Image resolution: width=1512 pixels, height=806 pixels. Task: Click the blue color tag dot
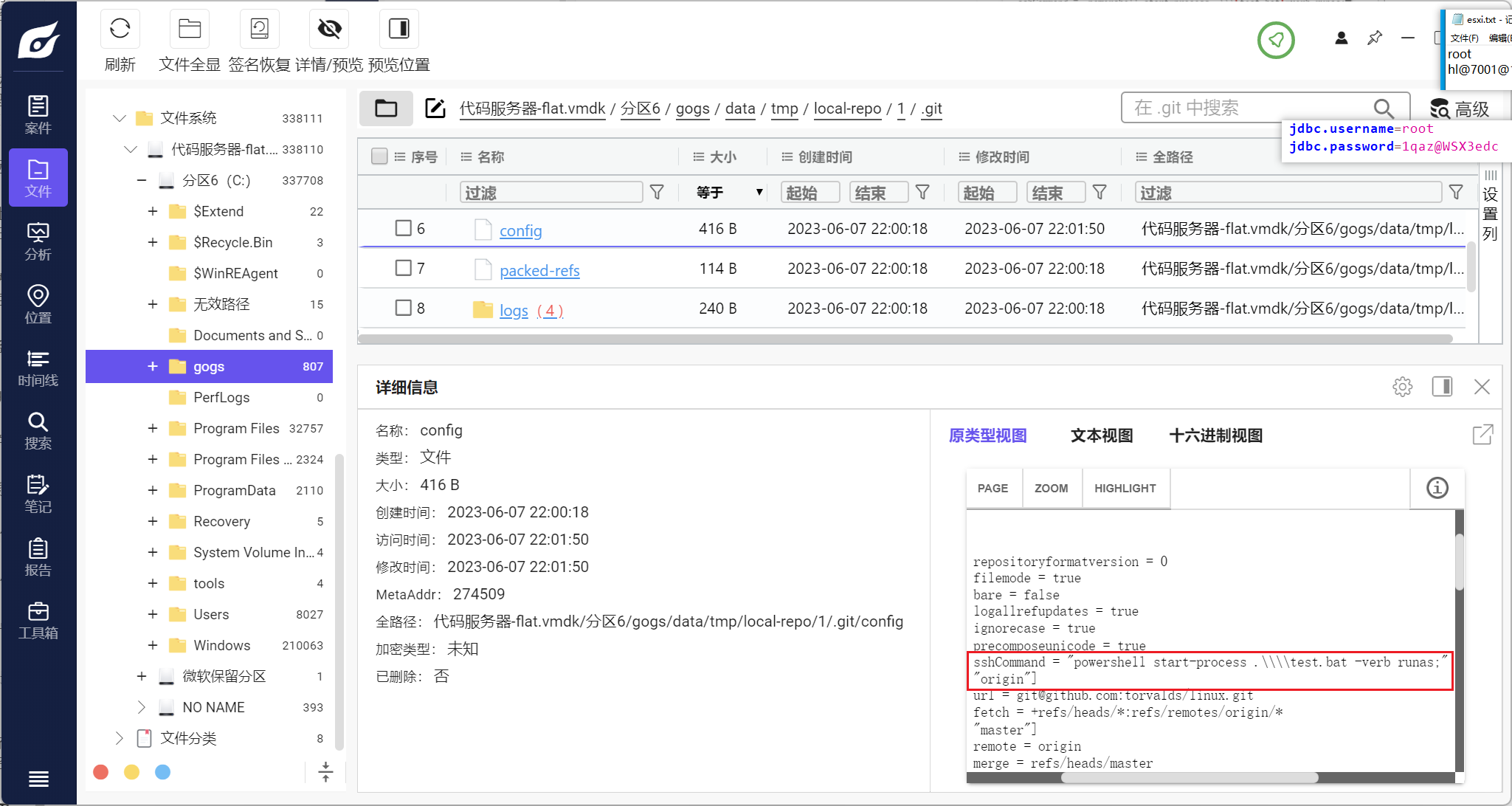click(163, 772)
